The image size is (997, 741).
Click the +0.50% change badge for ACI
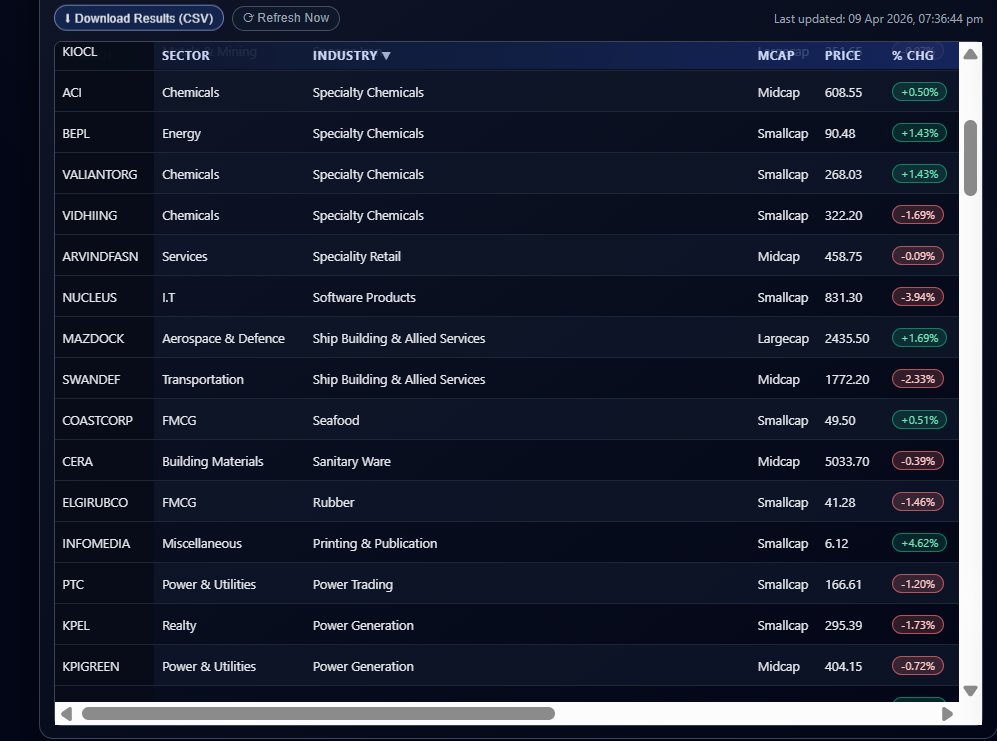[919, 92]
